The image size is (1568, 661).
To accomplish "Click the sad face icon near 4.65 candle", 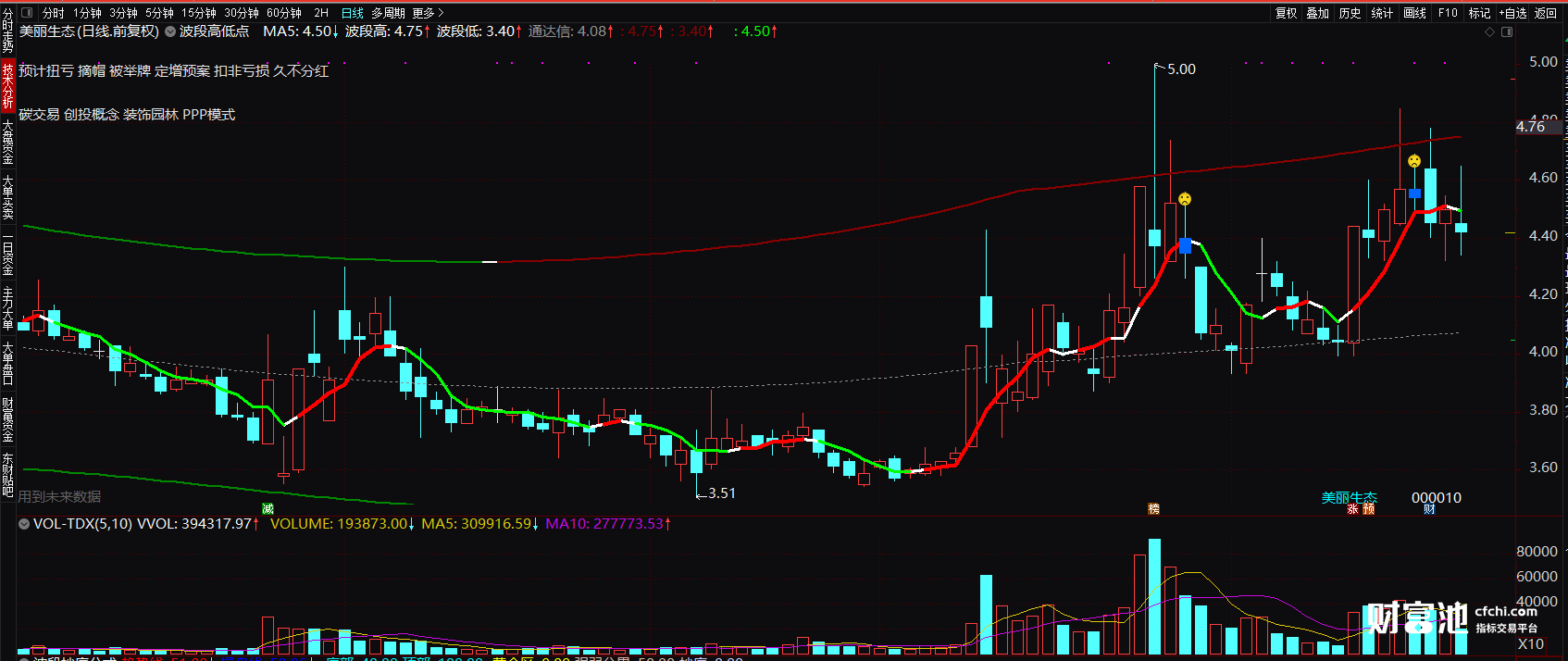I will coord(1414,161).
